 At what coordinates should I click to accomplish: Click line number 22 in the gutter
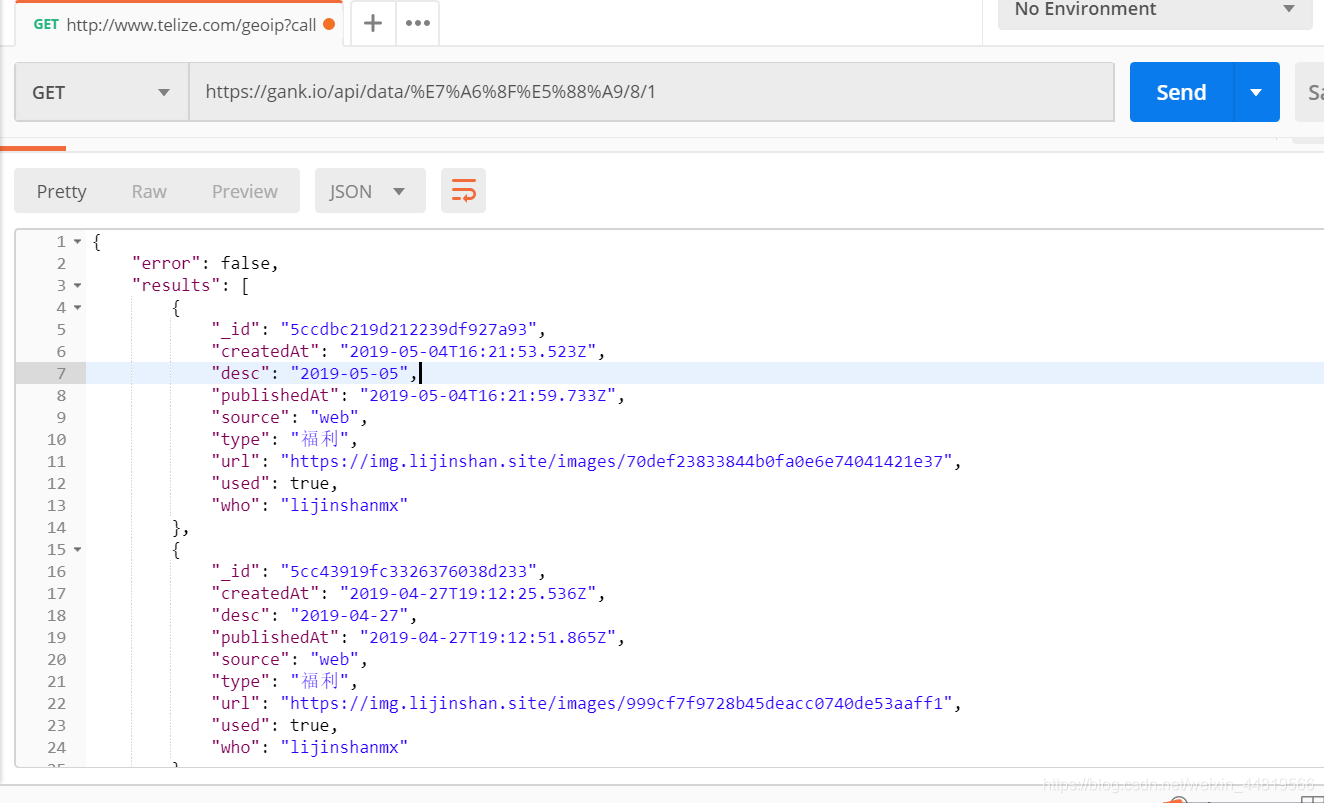tap(56, 703)
